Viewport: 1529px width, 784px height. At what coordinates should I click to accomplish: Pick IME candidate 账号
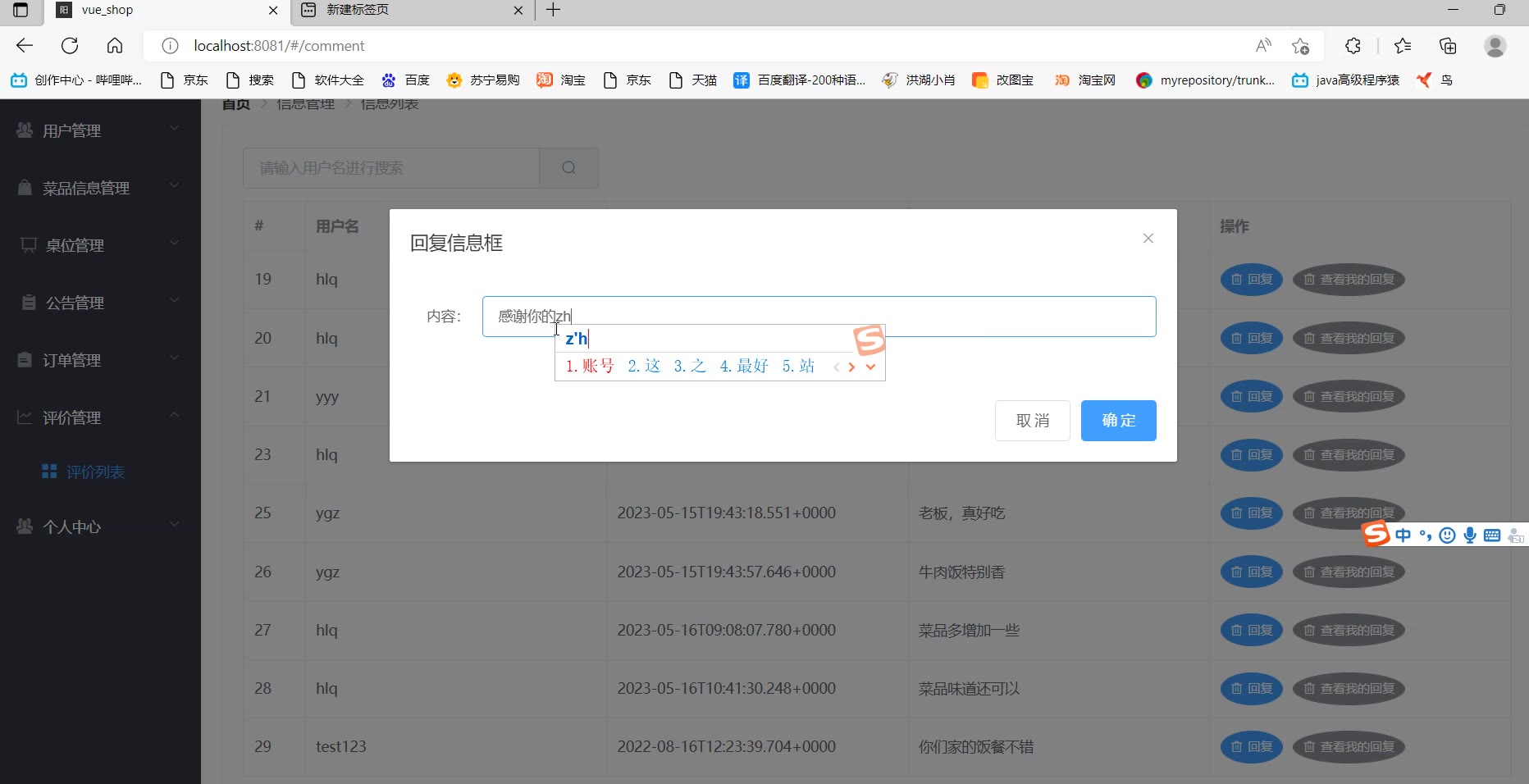(x=590, y=366)
